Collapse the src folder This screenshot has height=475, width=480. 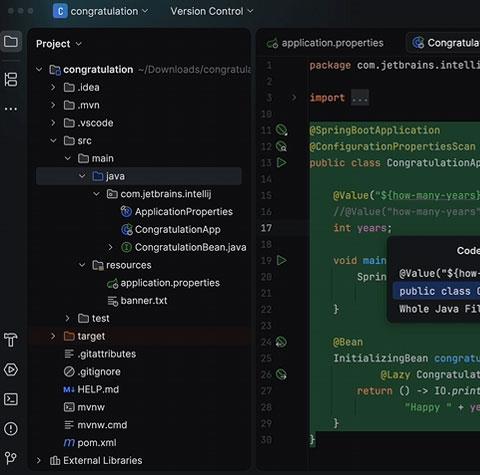53,141
